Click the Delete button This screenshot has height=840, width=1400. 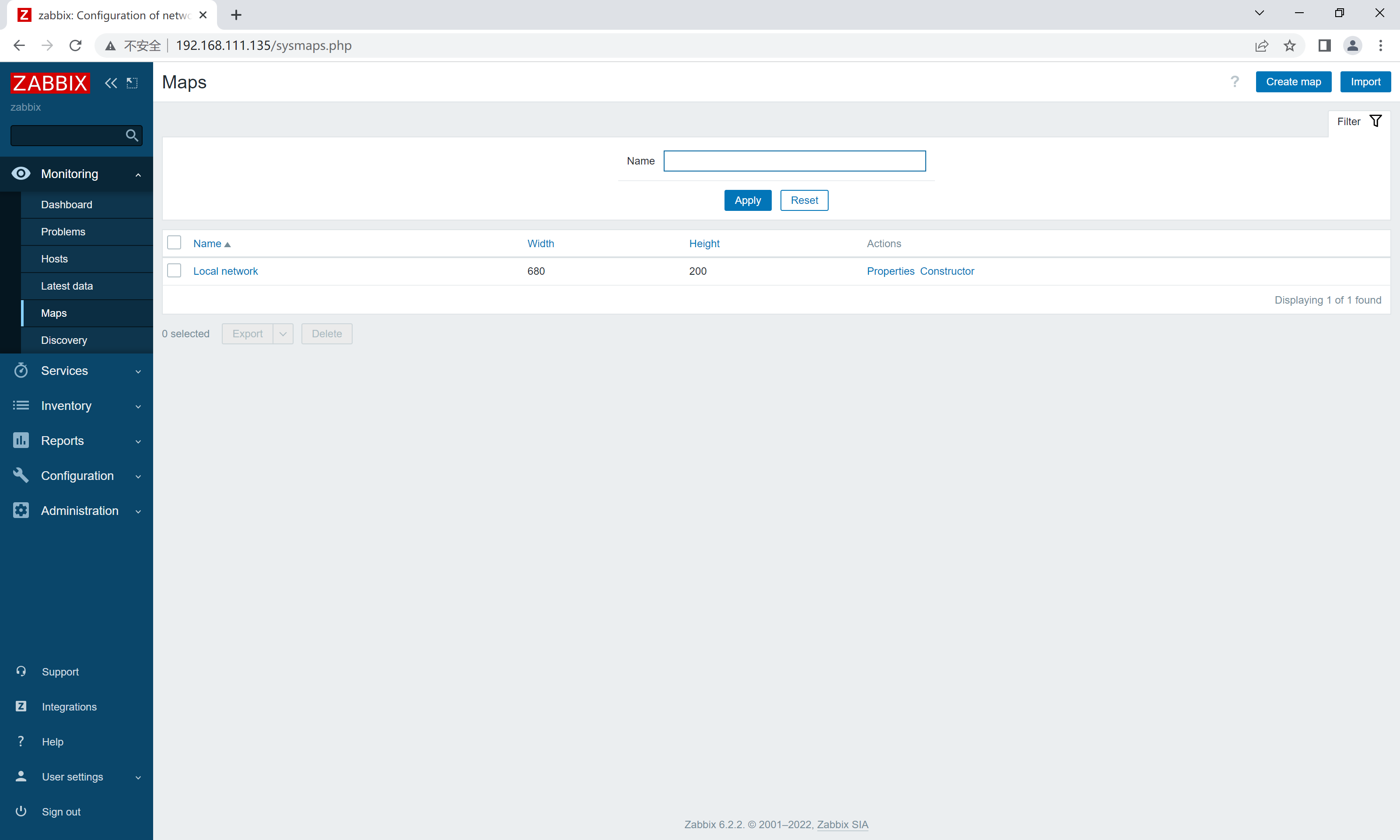tap(326, 334)
